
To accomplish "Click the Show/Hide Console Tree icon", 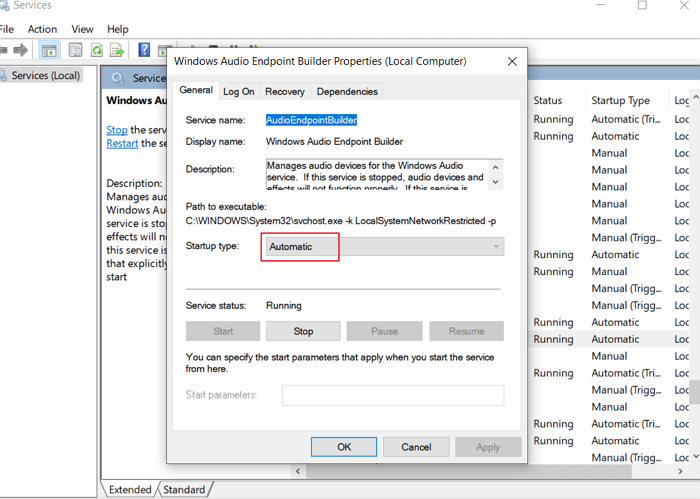I will point(49,50).
